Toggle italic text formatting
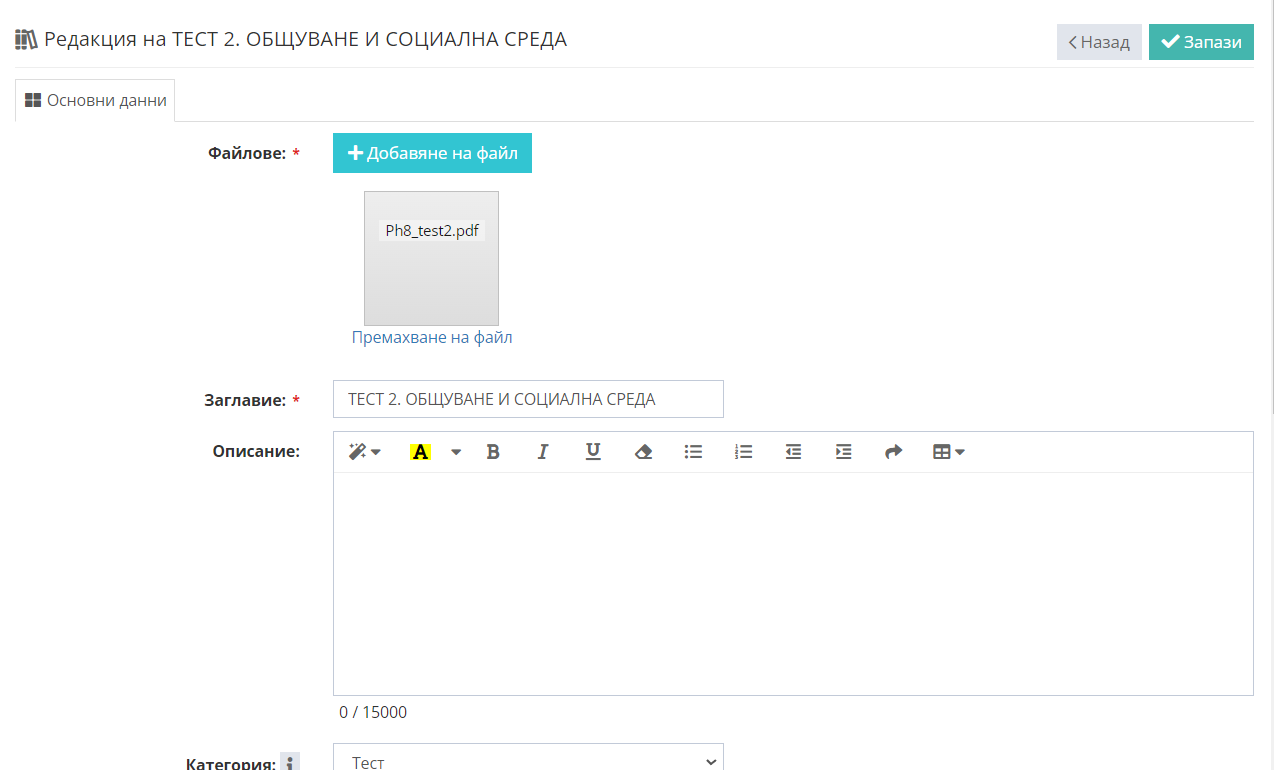Screen dimensions: 1274x770 point(543,452)
